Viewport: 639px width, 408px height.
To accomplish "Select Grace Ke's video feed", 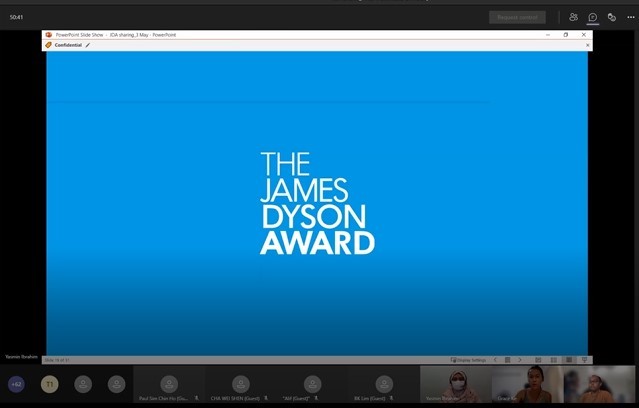I will pyautogui.click(x=528, y=384).
